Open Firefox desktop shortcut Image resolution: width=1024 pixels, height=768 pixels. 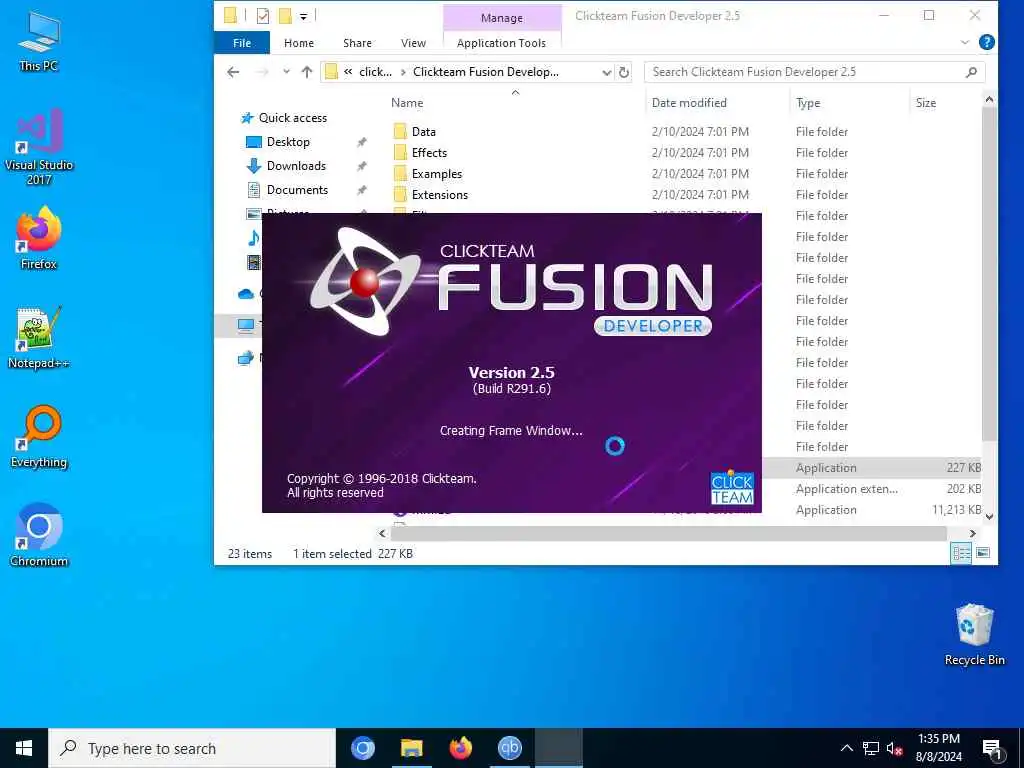(x=39, y=238)
